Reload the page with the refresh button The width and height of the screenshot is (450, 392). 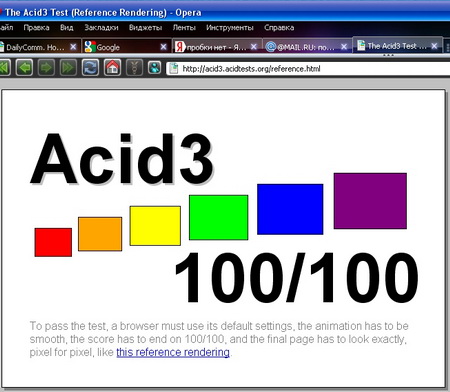pos(90,68)
